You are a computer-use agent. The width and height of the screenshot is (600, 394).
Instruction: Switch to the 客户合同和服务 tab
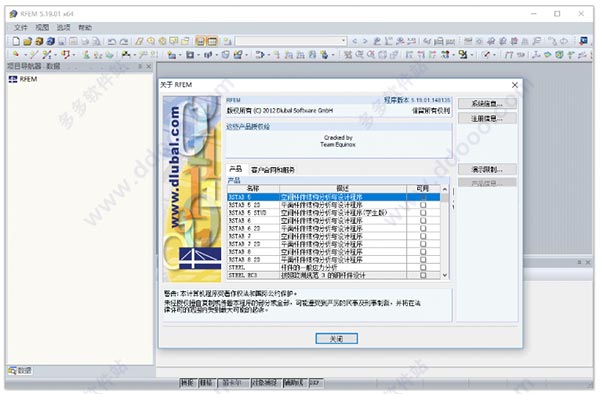[273, 169]
